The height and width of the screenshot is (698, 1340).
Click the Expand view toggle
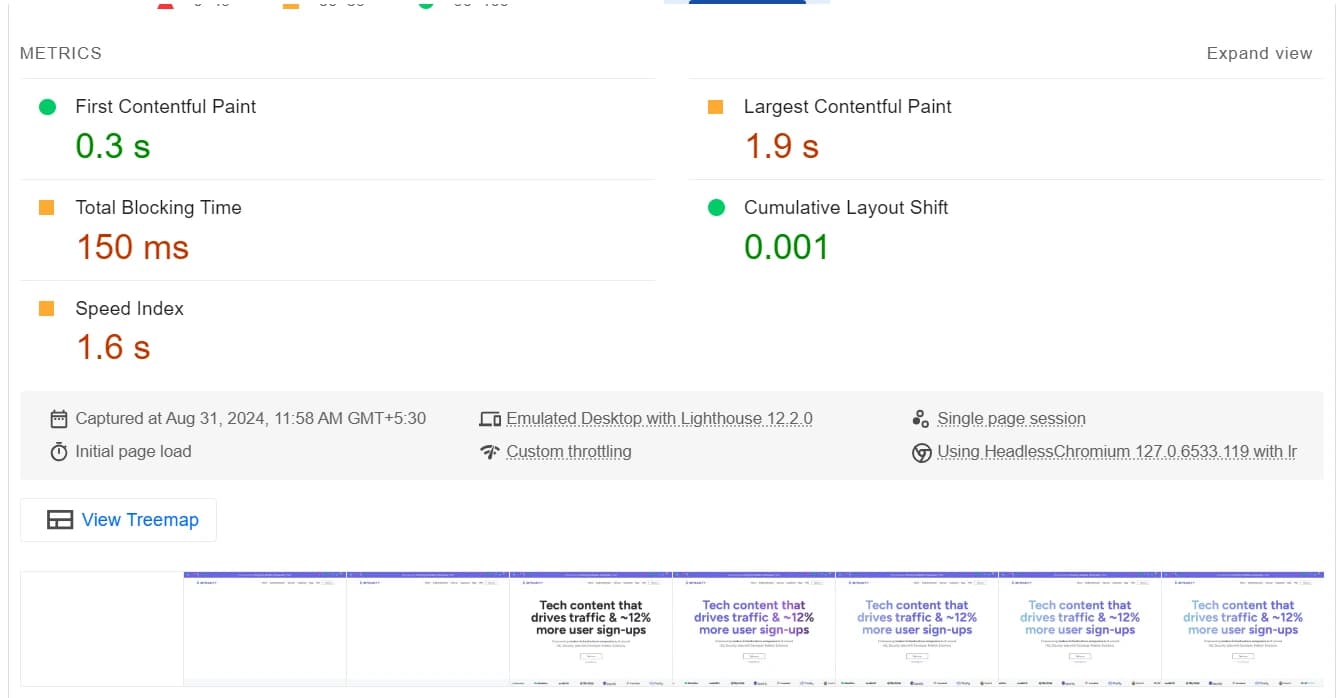point(1259,53)
